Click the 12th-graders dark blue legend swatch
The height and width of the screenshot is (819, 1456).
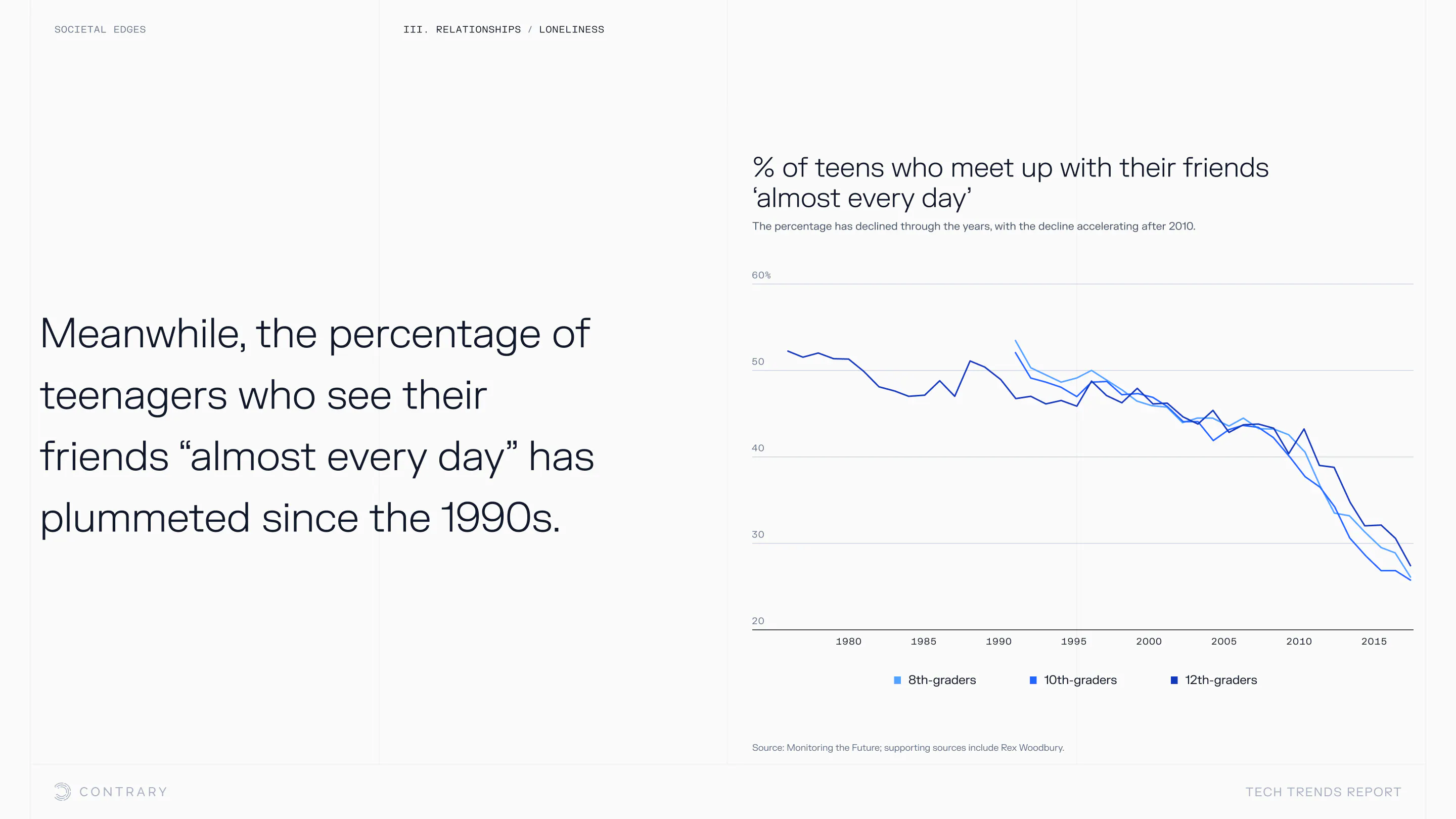(x=1174, y=680)
